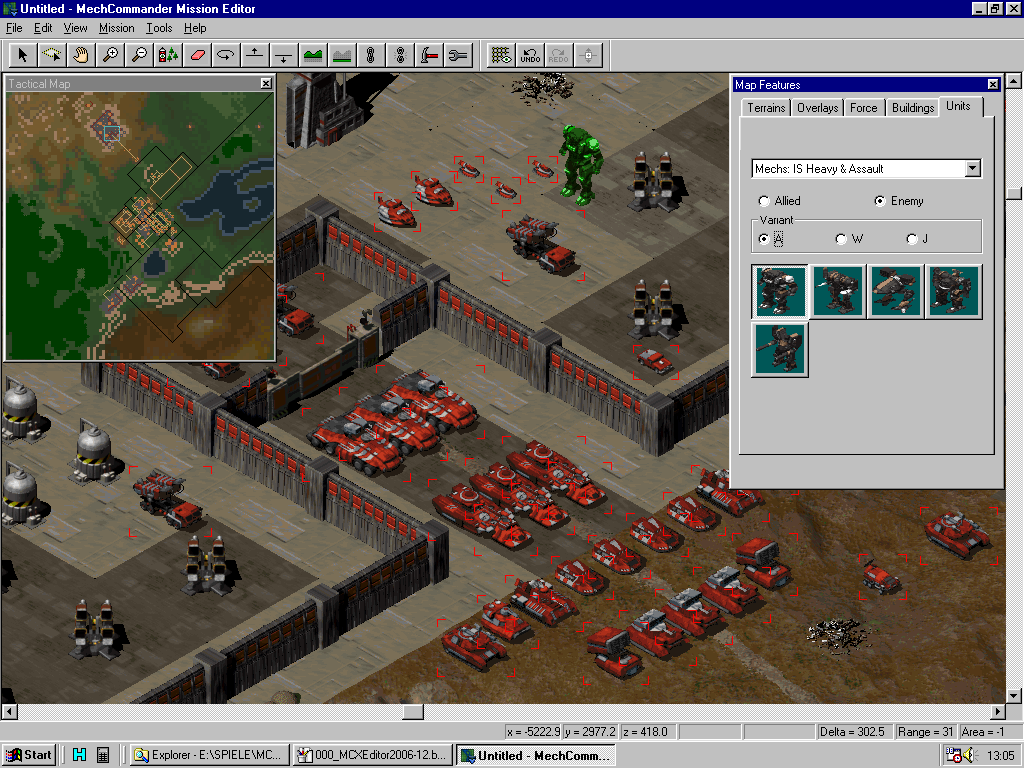Viewport: 1024px width, 768px height.
Task: Click the horizontal scrollbar right arrow
Action: coord(998,711)
